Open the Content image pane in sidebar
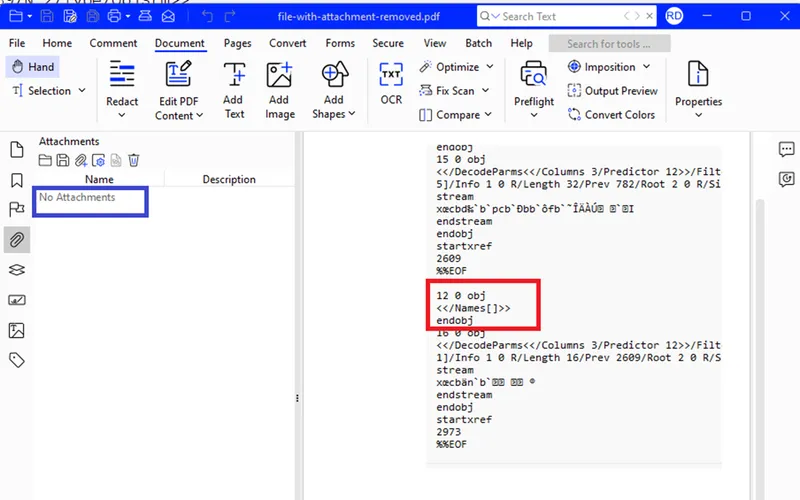The height and width of the screenshot is (500, 800). [17, 331]
